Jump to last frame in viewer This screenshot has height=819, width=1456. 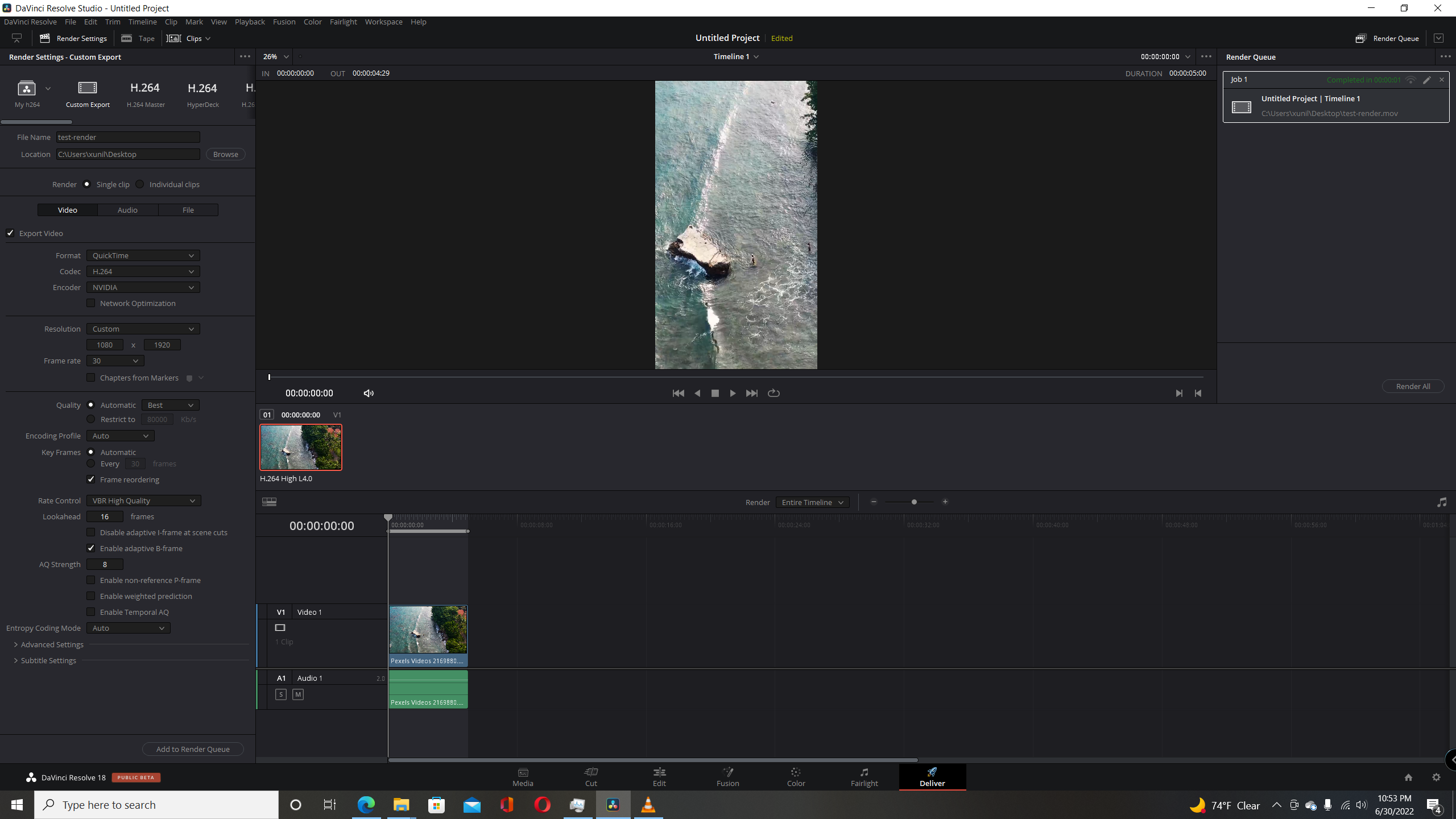pyautogui.click(x=751, y=393)
